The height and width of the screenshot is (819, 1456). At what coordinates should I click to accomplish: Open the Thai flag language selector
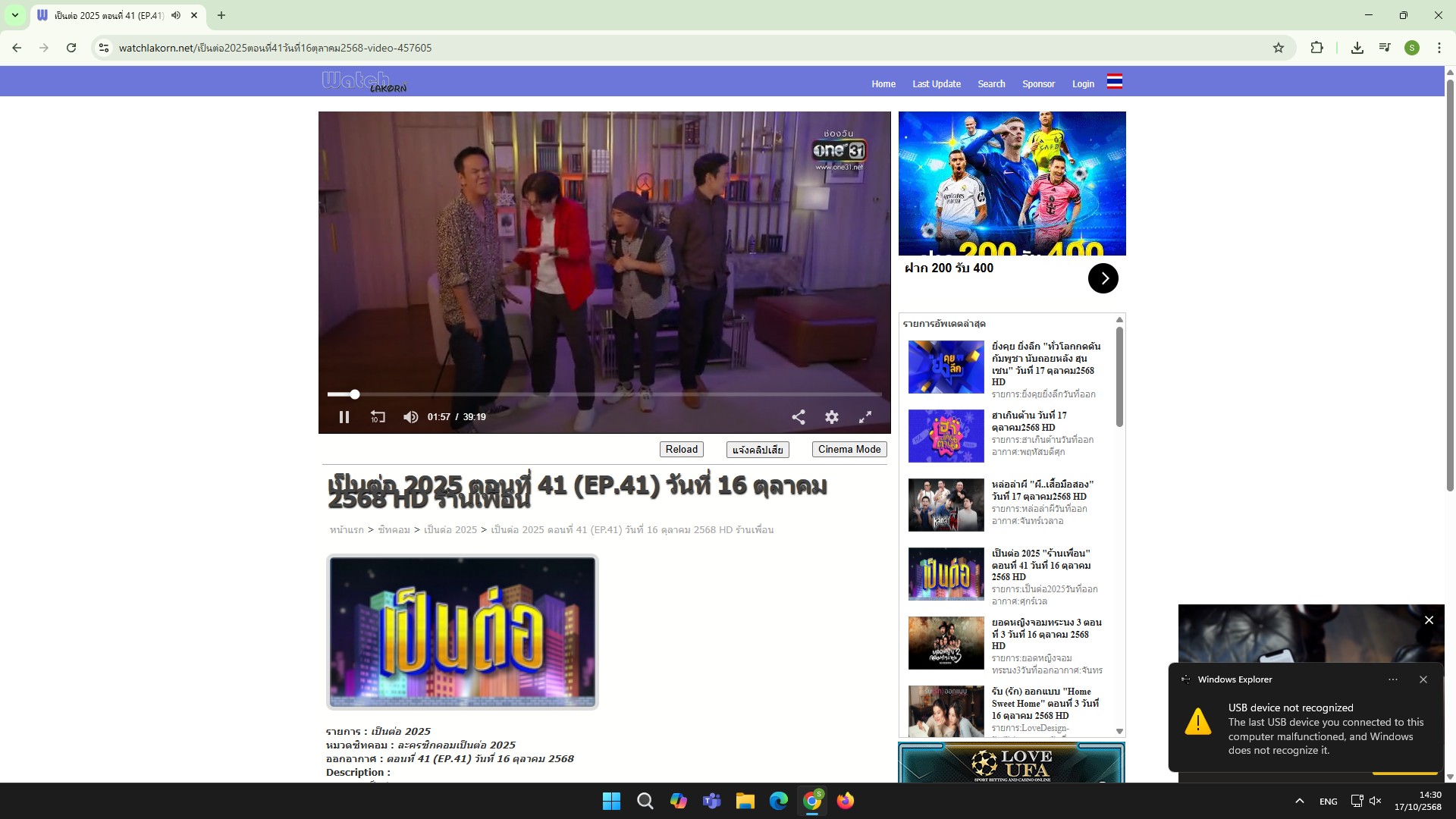pos(1114,82)
